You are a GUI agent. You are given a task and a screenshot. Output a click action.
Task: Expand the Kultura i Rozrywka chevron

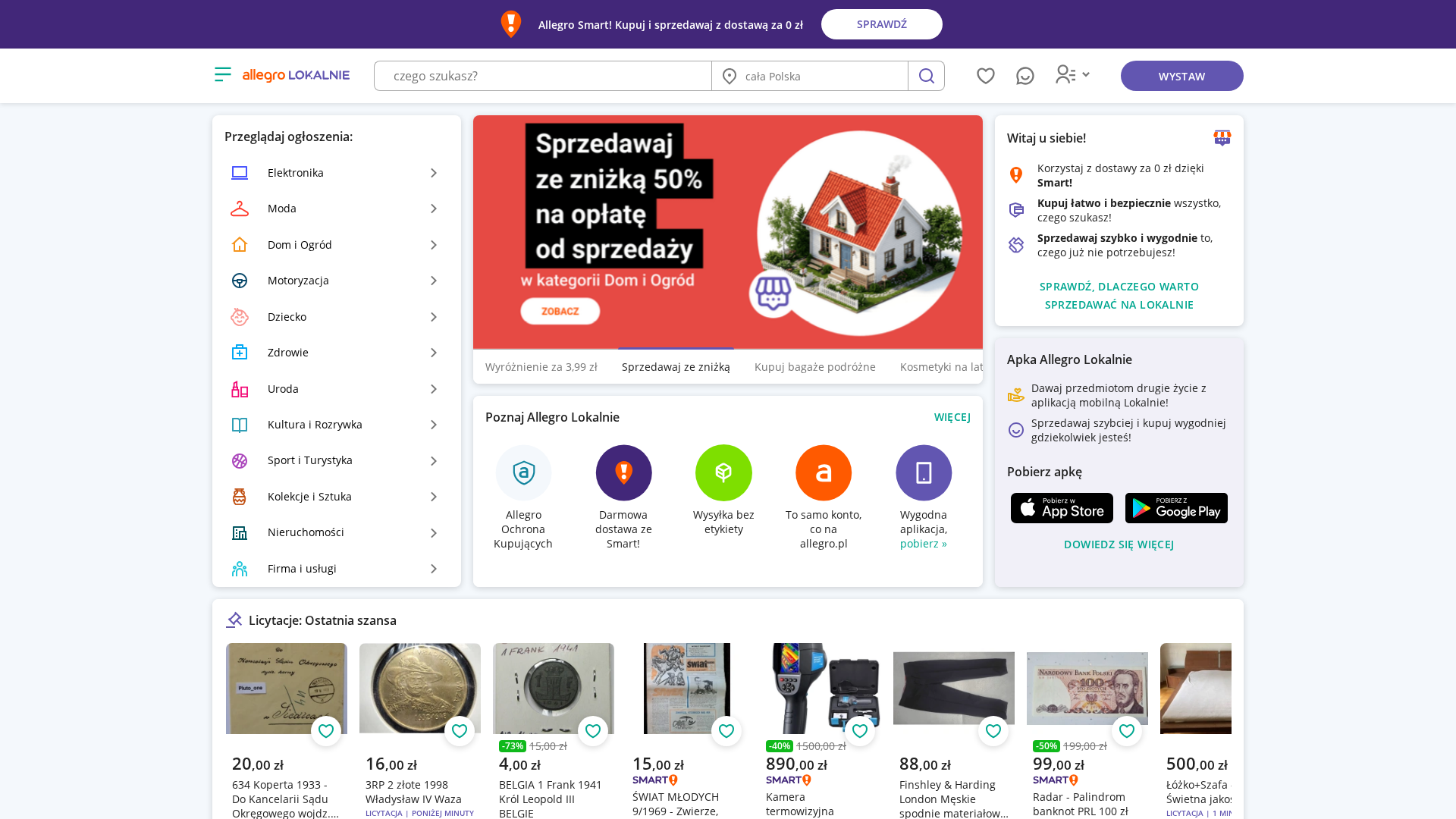pos(434,425)
